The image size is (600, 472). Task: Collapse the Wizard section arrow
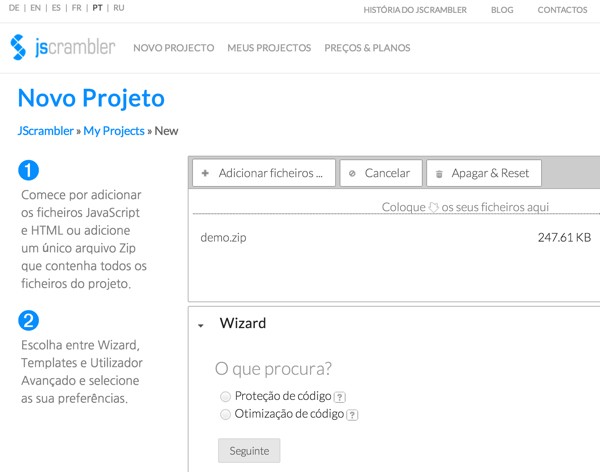click(x=201, y=325)
